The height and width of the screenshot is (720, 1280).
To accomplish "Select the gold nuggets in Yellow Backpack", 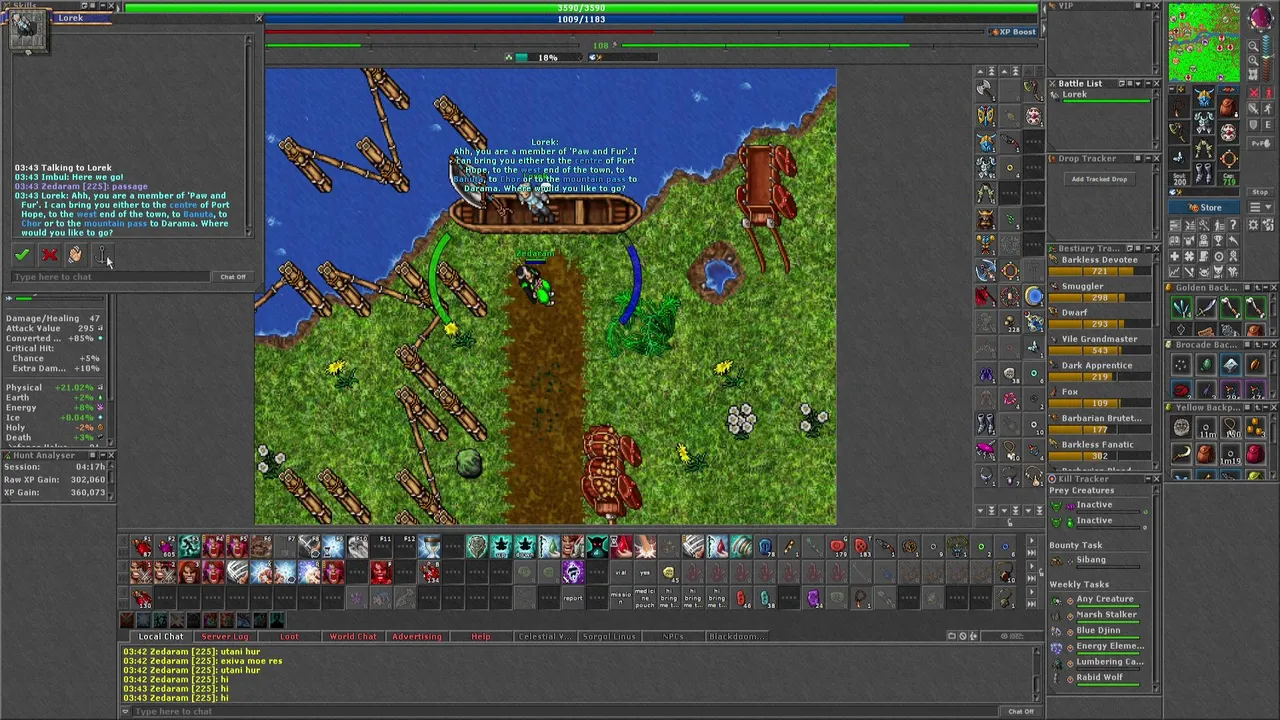I will [x=1256, y=427].
